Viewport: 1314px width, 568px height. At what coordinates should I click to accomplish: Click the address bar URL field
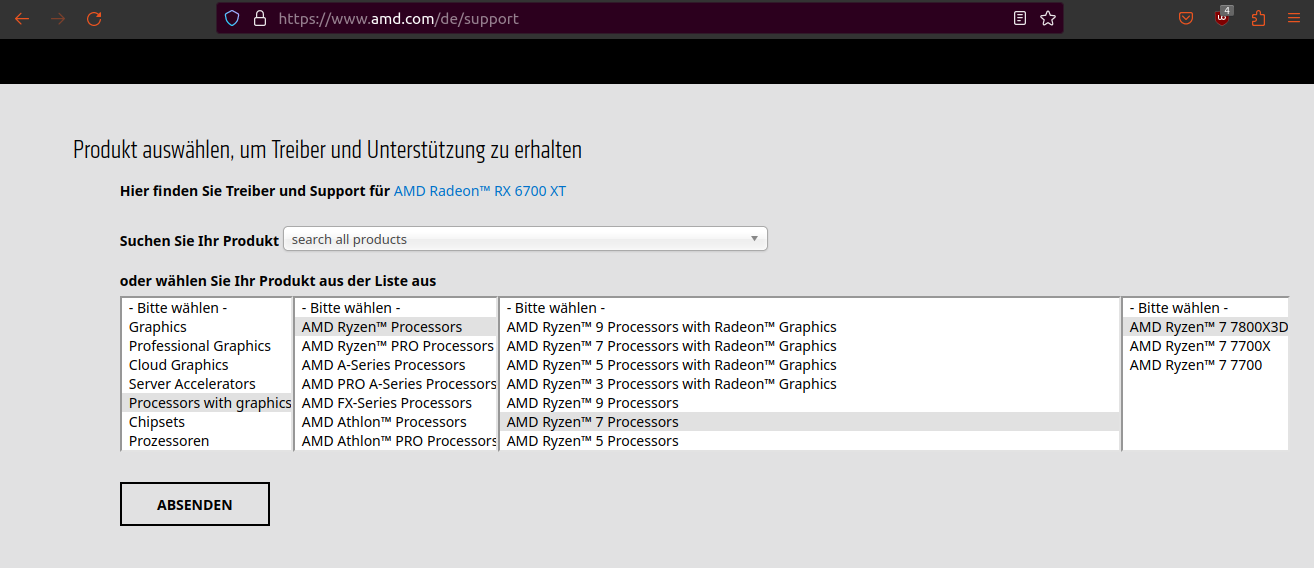point(640,18)
